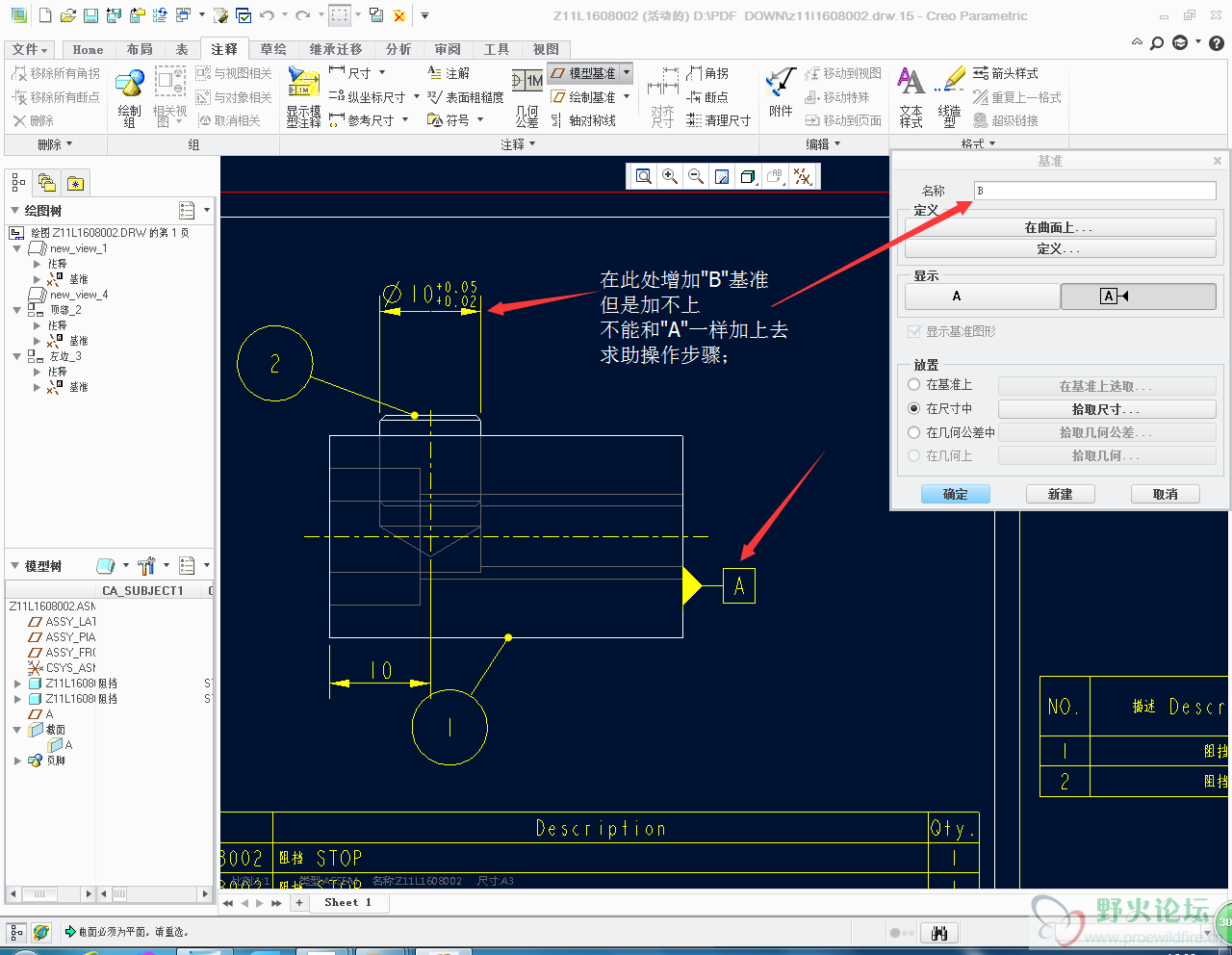This screenshot has height=955, width=1232.
Task: Add a new sheet with plus button
Action: 299,902
